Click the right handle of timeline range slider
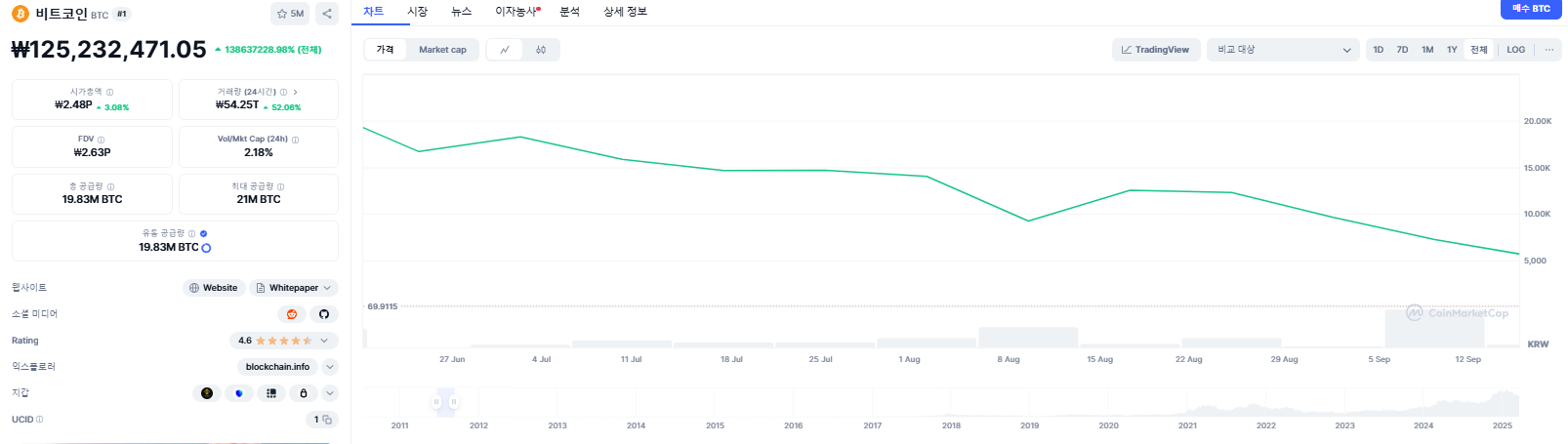This screenshot has width=1568, height=444. coord(454,401)
